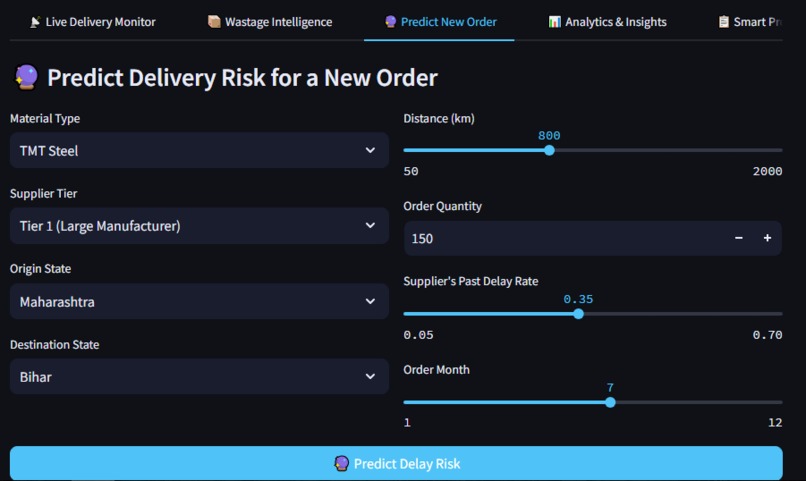Click the crystal ball icon in Predict New Order tab
The image size is (806, 481).
click(391, 22)
